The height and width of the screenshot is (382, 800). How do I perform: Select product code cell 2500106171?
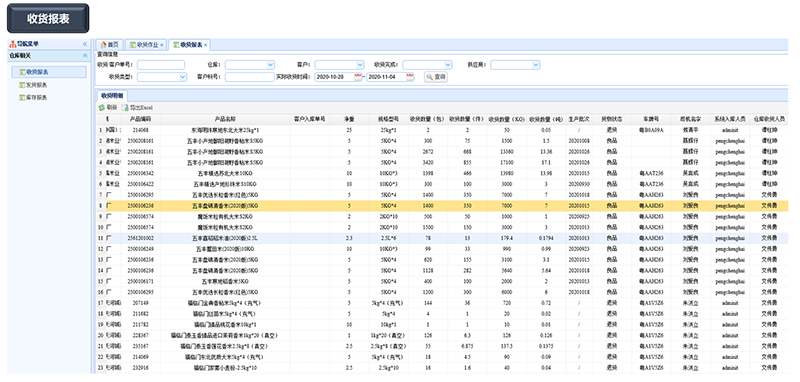(140, 282)
